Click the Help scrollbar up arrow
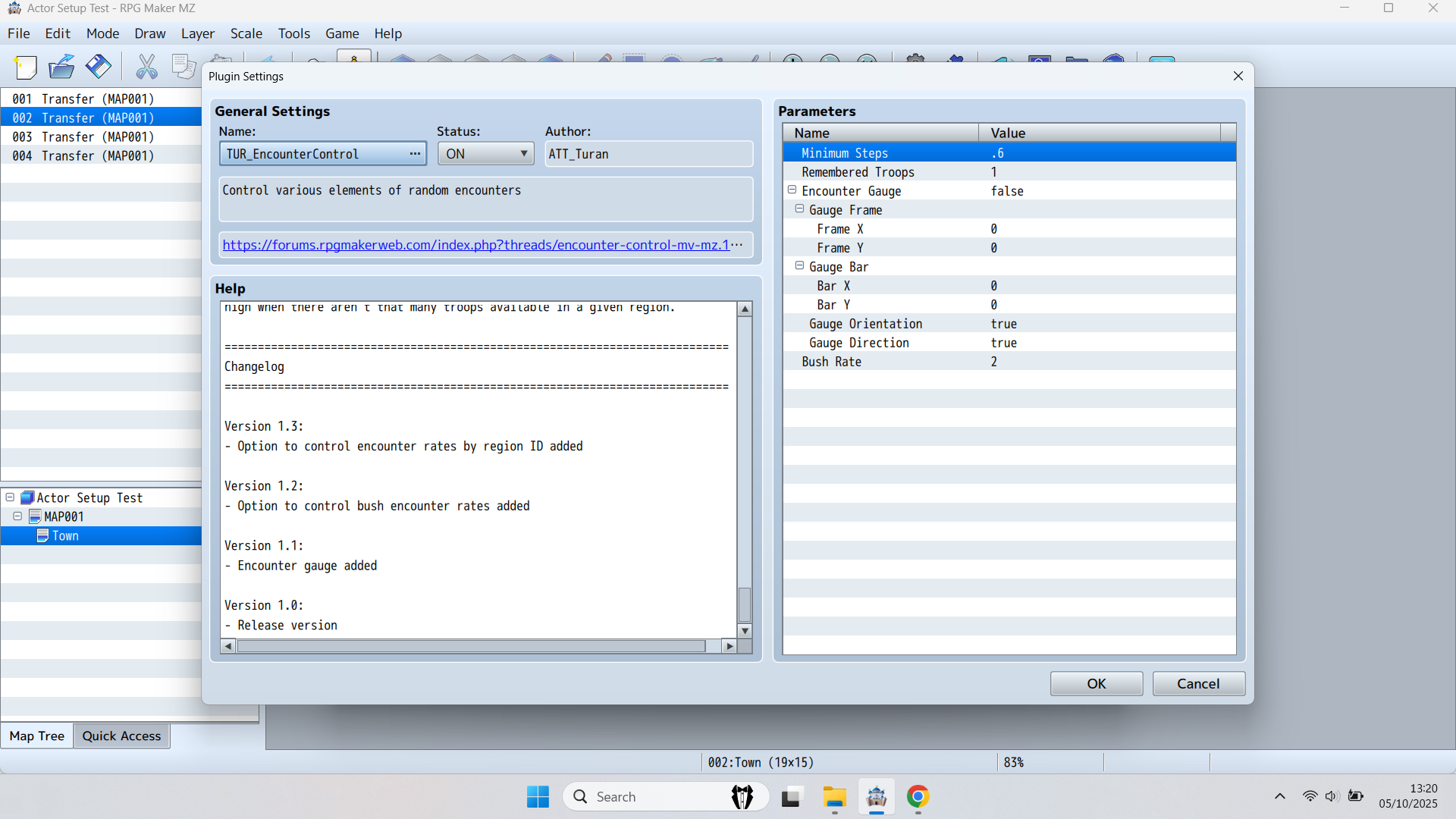Image resolution: width=1456 pixels, height=819 pixels. pos(745,309)
